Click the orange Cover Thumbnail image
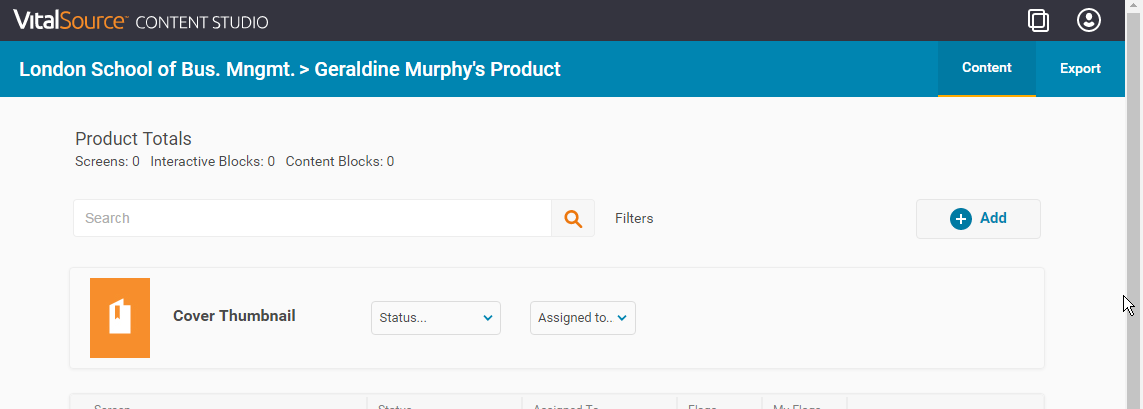 click(120, 318)
